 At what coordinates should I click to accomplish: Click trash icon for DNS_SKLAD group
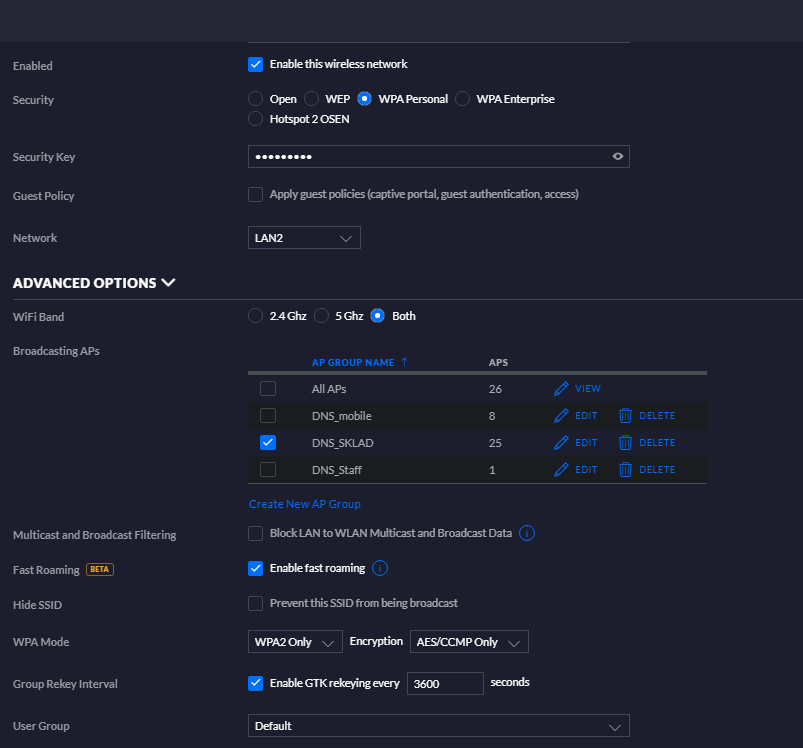(625, 443)
